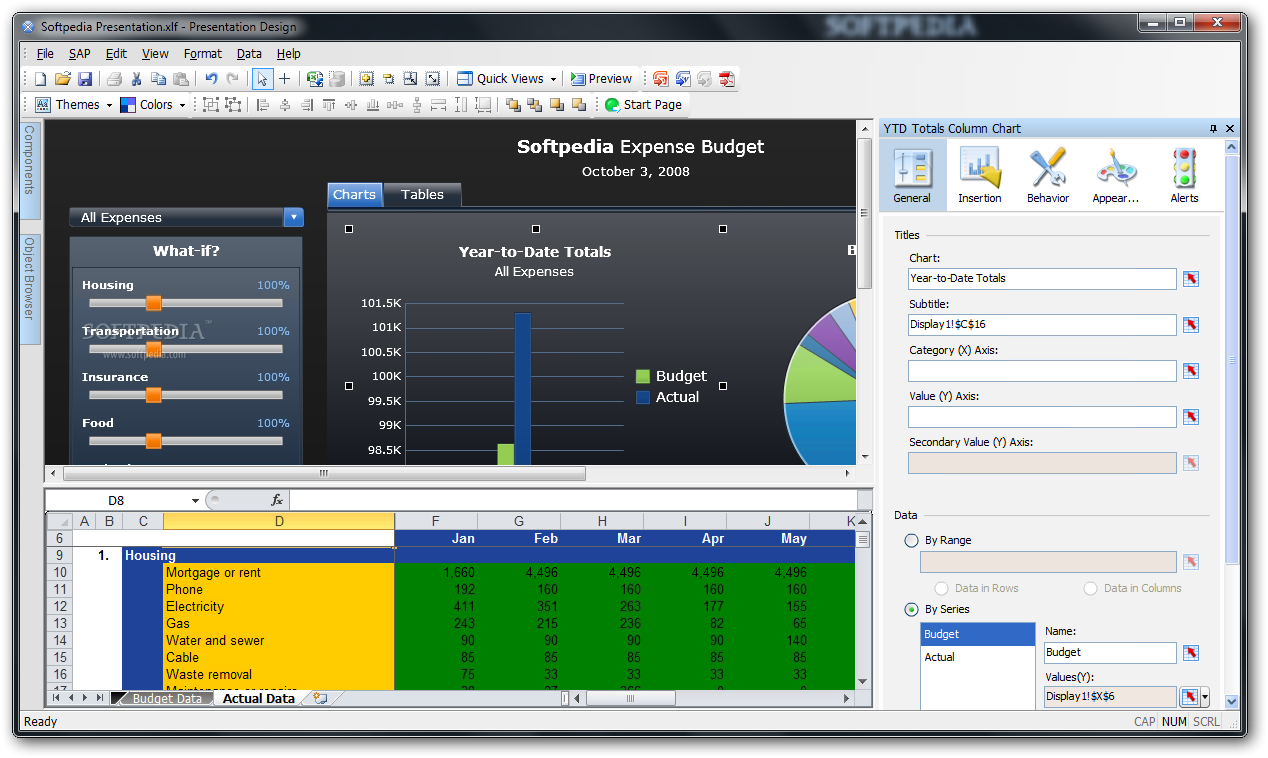
Task: Open the All Expenses dropdown
Action: pos(293,217)
